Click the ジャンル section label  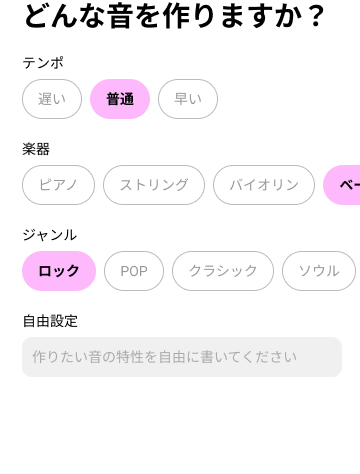(x=50, y=235)
